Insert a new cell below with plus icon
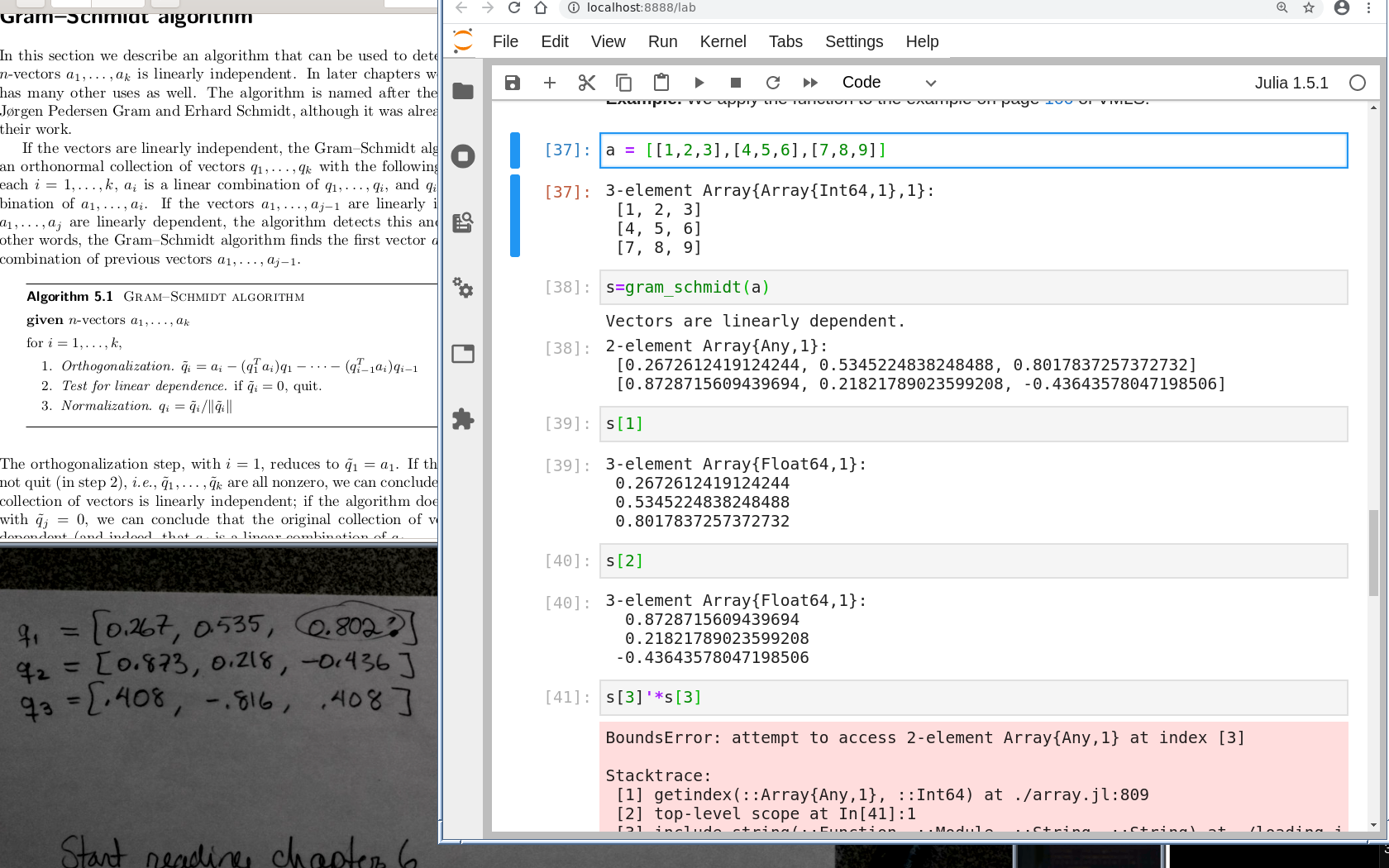 pyautogui.click(x=550, y=83)
